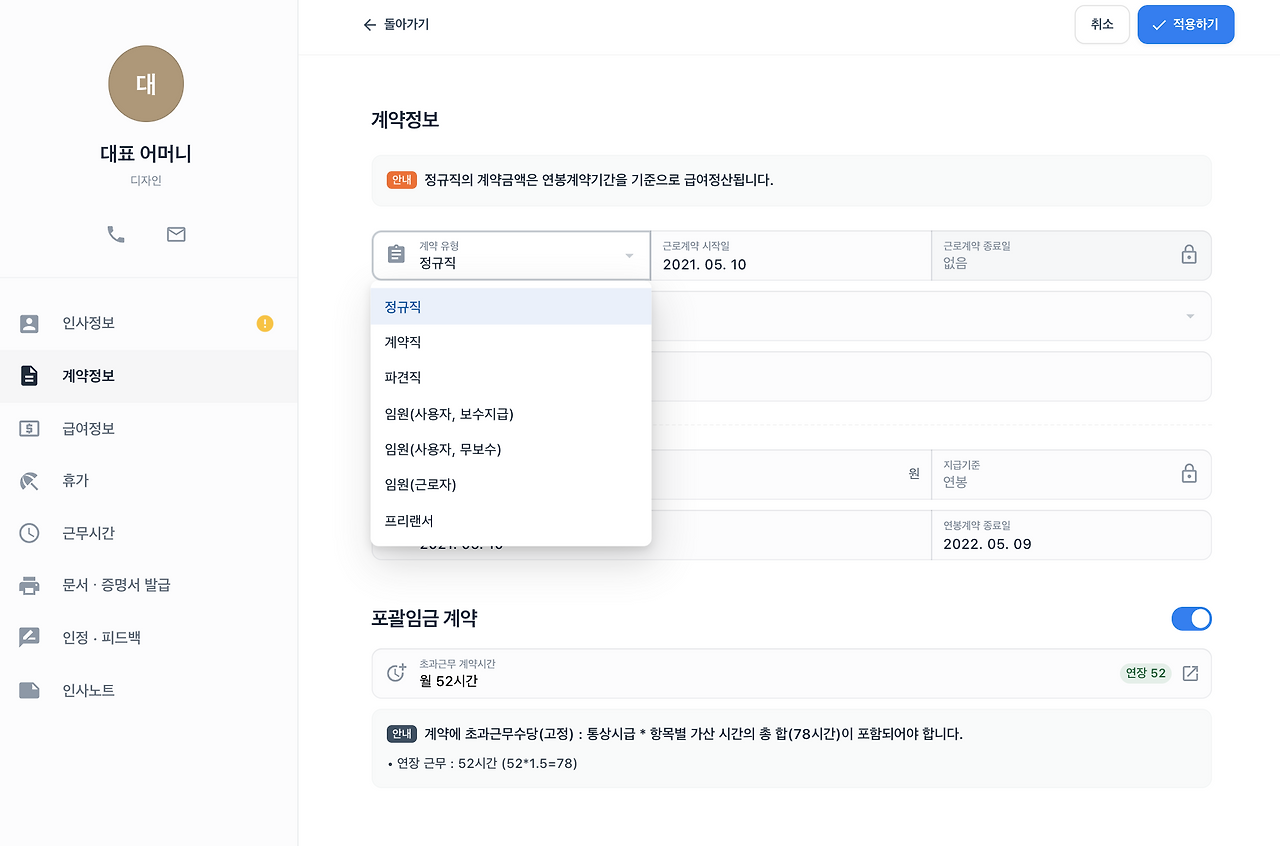
Task: Select 임원(사용자, 무보수) option
Action: [511, 449]
